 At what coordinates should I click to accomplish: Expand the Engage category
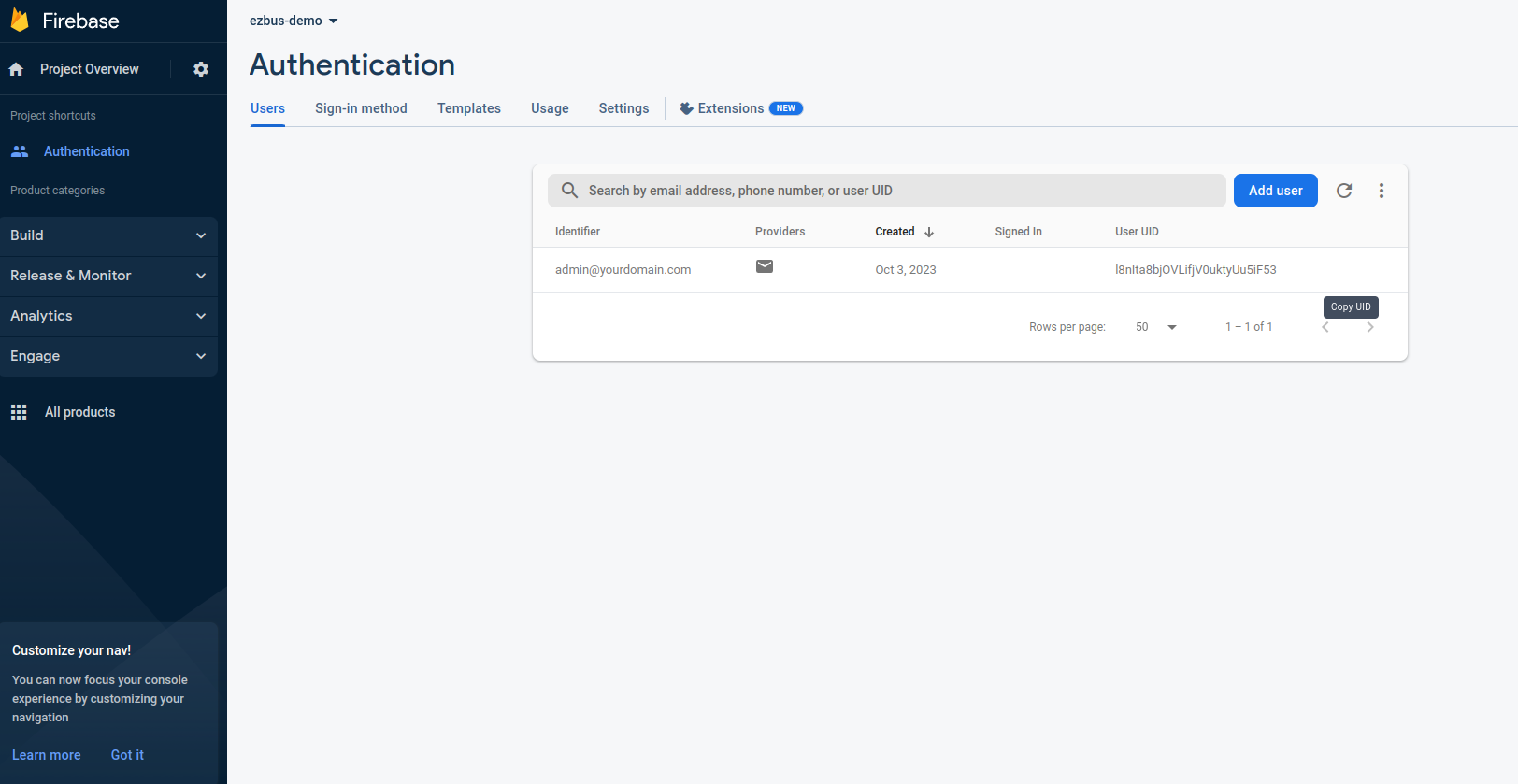point(108,356)
